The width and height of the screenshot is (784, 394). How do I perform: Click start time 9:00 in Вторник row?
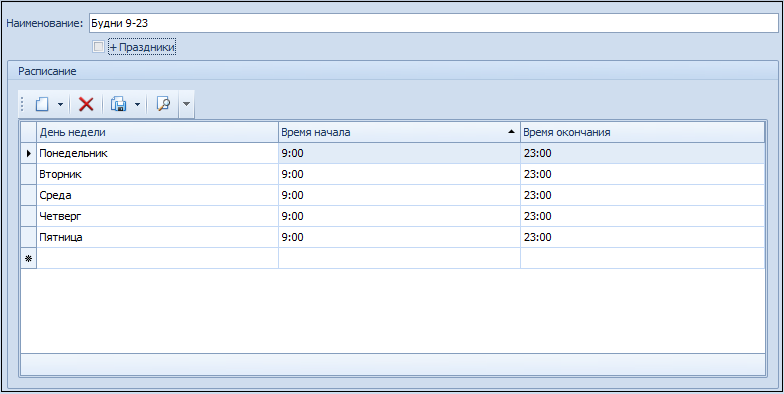click(x=399, y=174)
